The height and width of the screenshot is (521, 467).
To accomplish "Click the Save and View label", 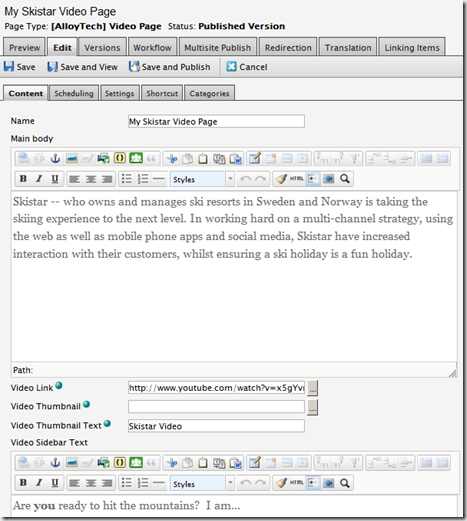I will (89, 67).
